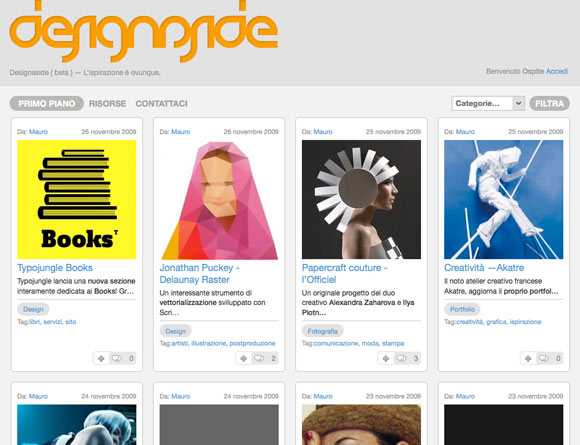Click the plus icon on Creatività Akatre card

pyautogui.click(x=528, y=358)
